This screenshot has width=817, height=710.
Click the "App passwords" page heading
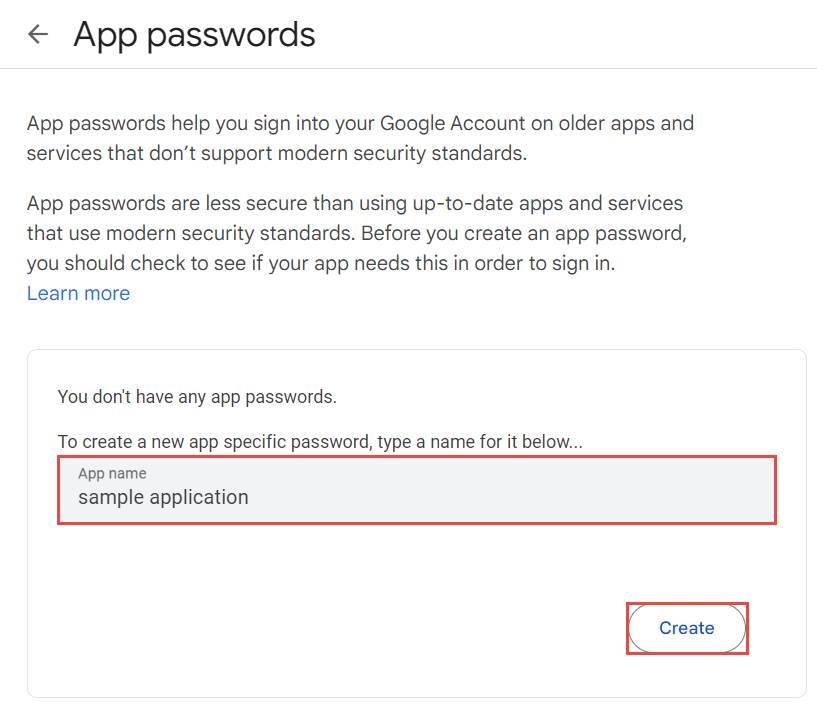coord(194,35)
